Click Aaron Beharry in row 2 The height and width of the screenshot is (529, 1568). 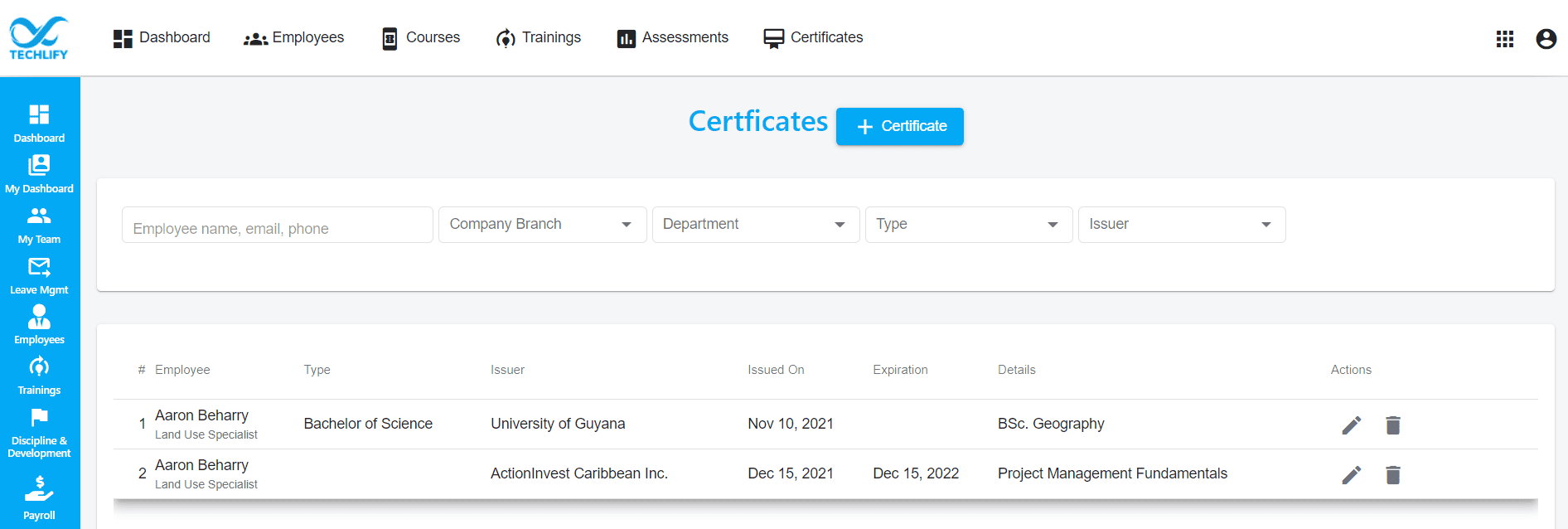pyautogui.click(x=201, y=465)
